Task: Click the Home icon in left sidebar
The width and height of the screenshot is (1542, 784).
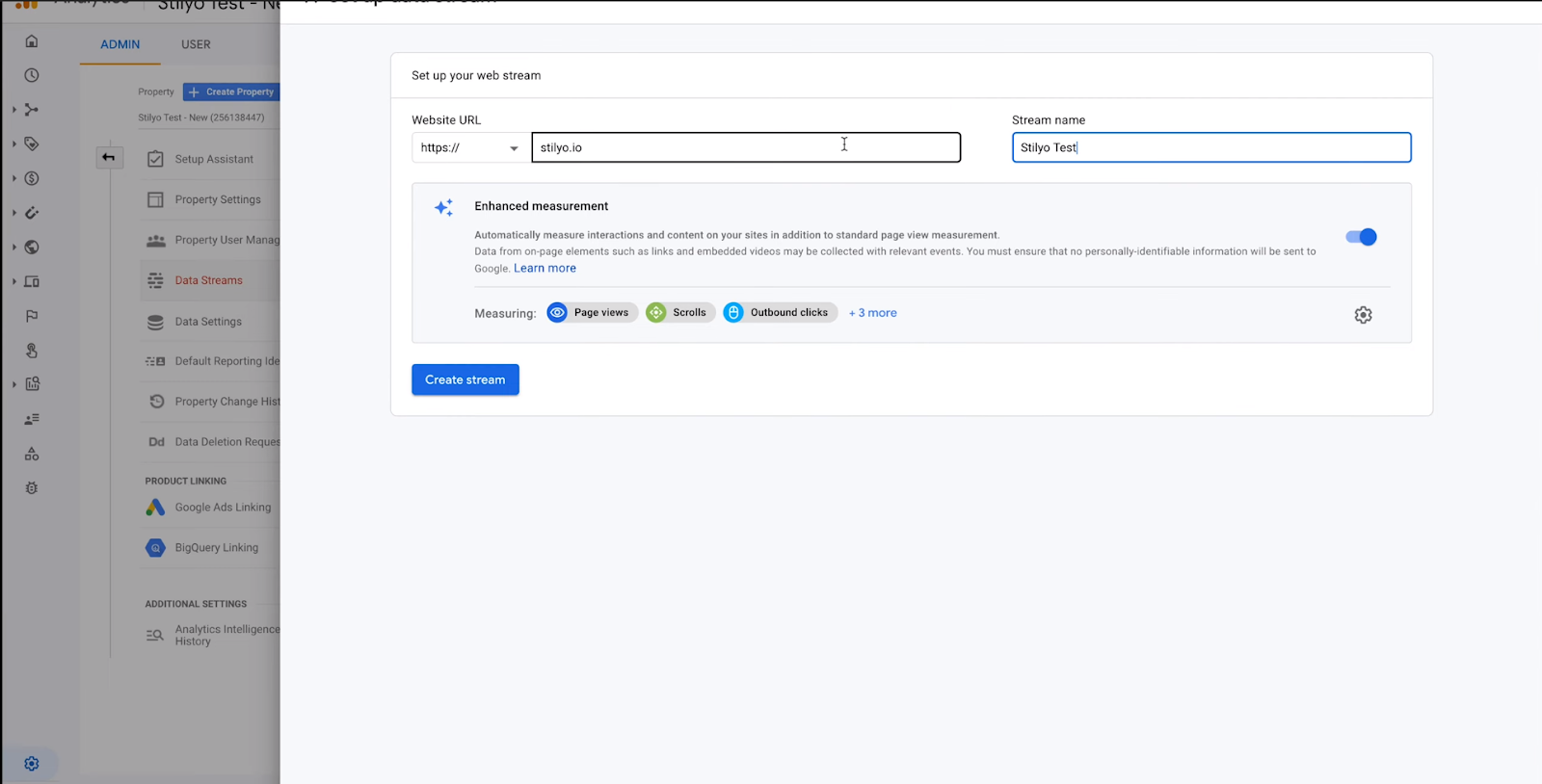Action: 32,41
